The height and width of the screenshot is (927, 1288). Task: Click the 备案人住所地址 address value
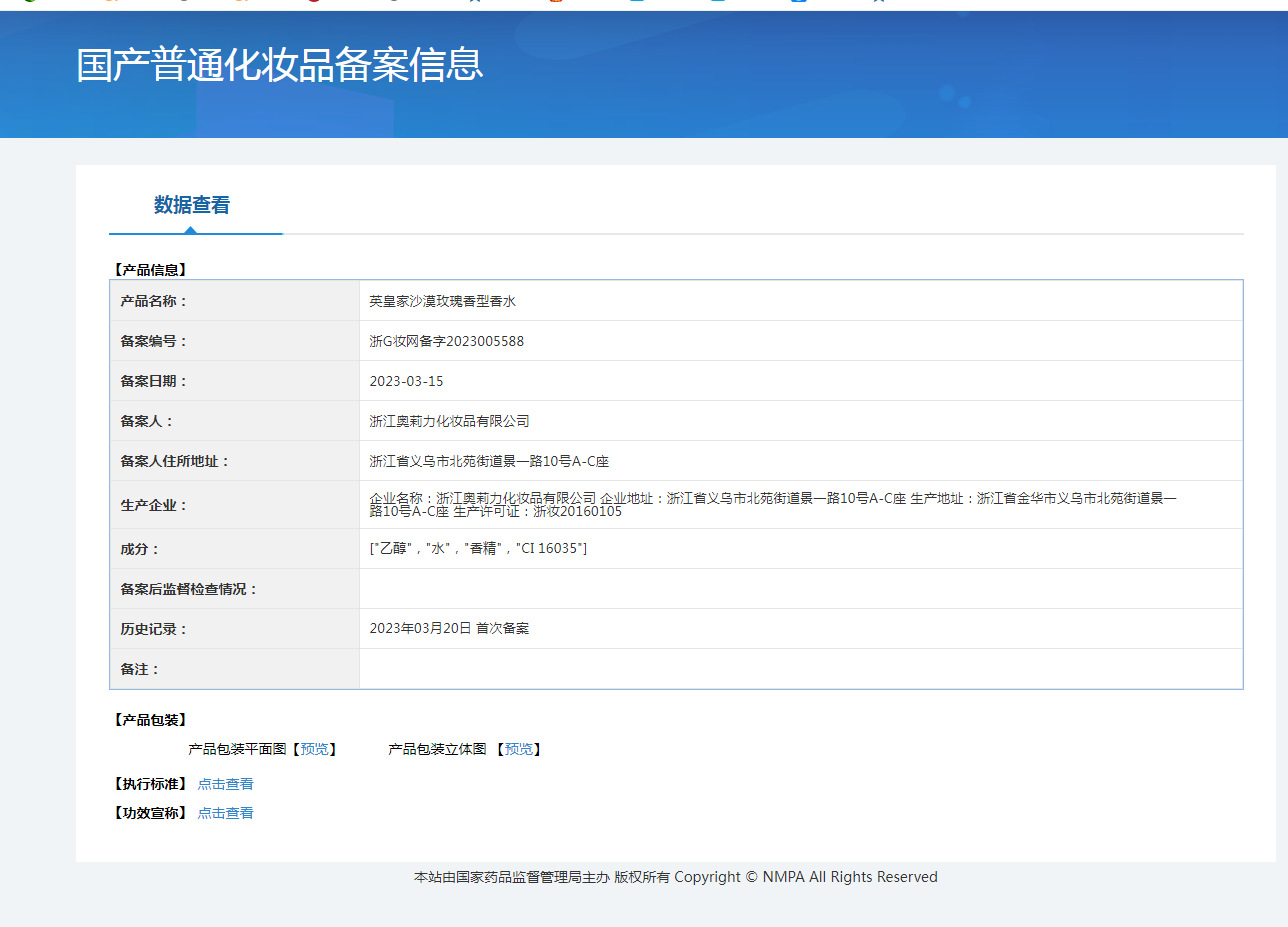[489, 461]
